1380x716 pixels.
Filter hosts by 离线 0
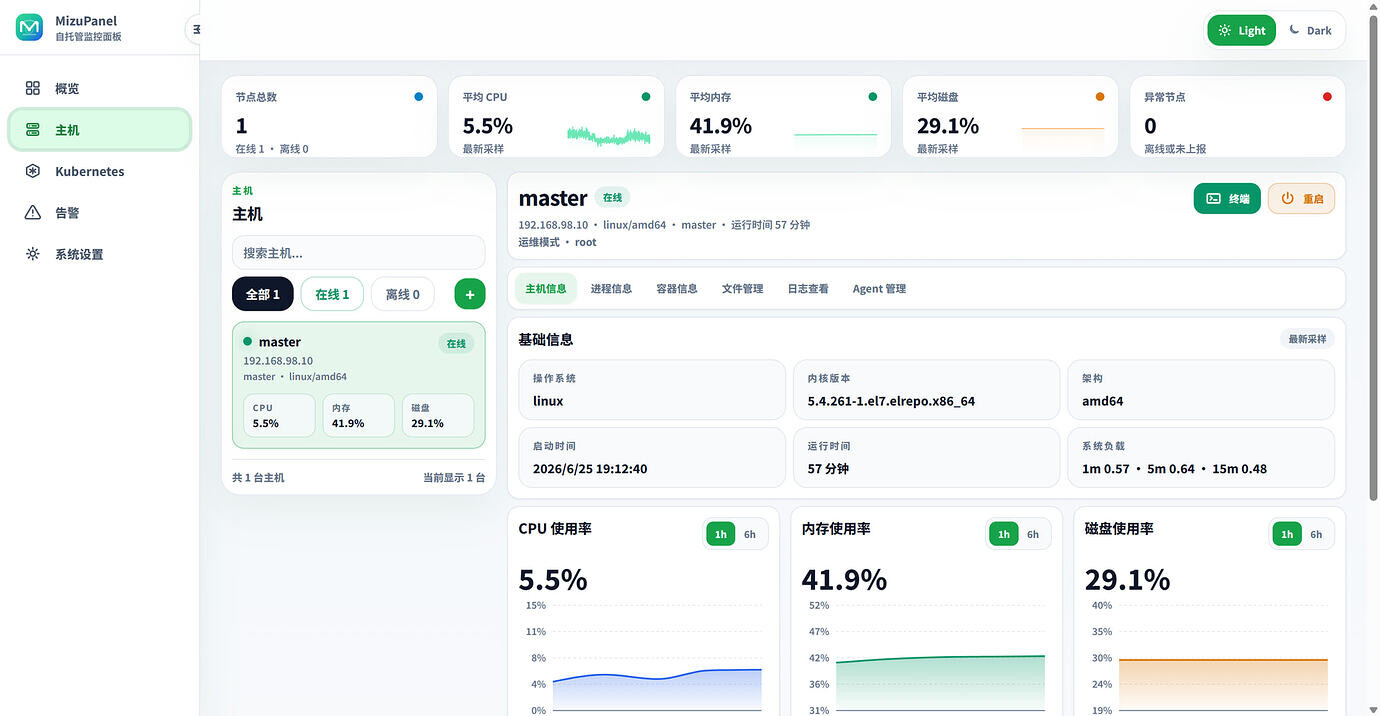pos(402,294)
